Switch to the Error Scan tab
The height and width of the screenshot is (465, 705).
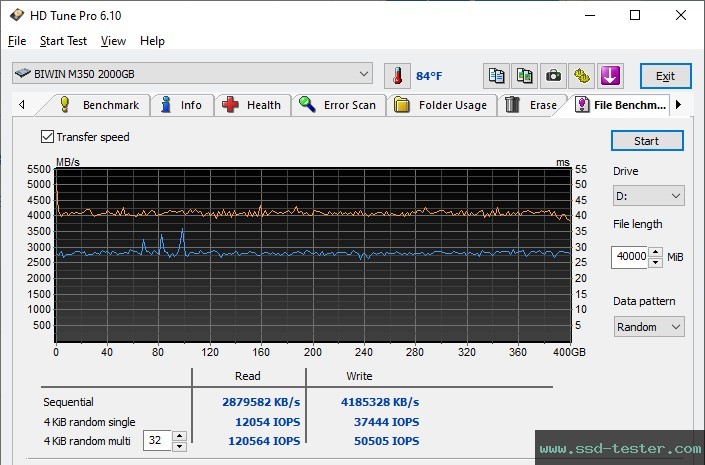(x=338, y=105)
